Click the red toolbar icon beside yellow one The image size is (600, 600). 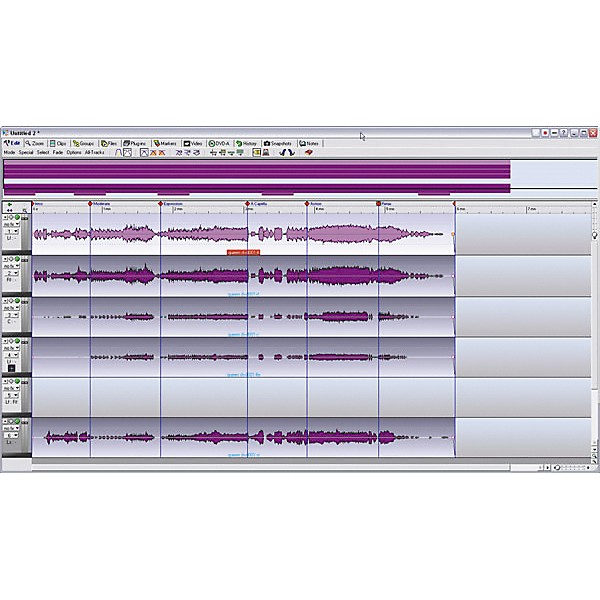tap(266, 153)
